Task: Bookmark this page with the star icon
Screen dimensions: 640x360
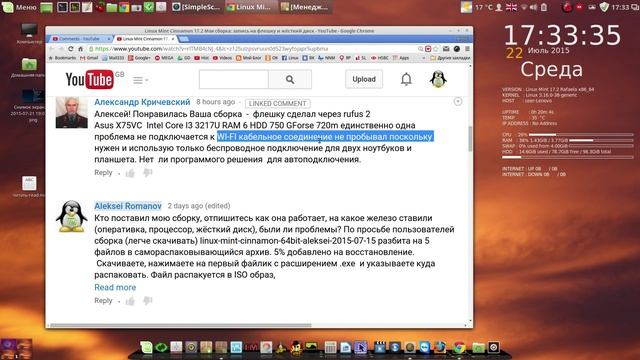Action: coord(436,49)
